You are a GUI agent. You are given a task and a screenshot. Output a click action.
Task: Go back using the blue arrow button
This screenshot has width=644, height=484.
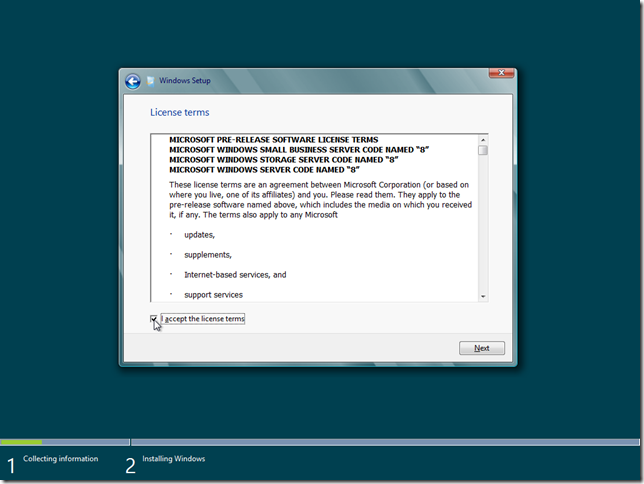133,81
